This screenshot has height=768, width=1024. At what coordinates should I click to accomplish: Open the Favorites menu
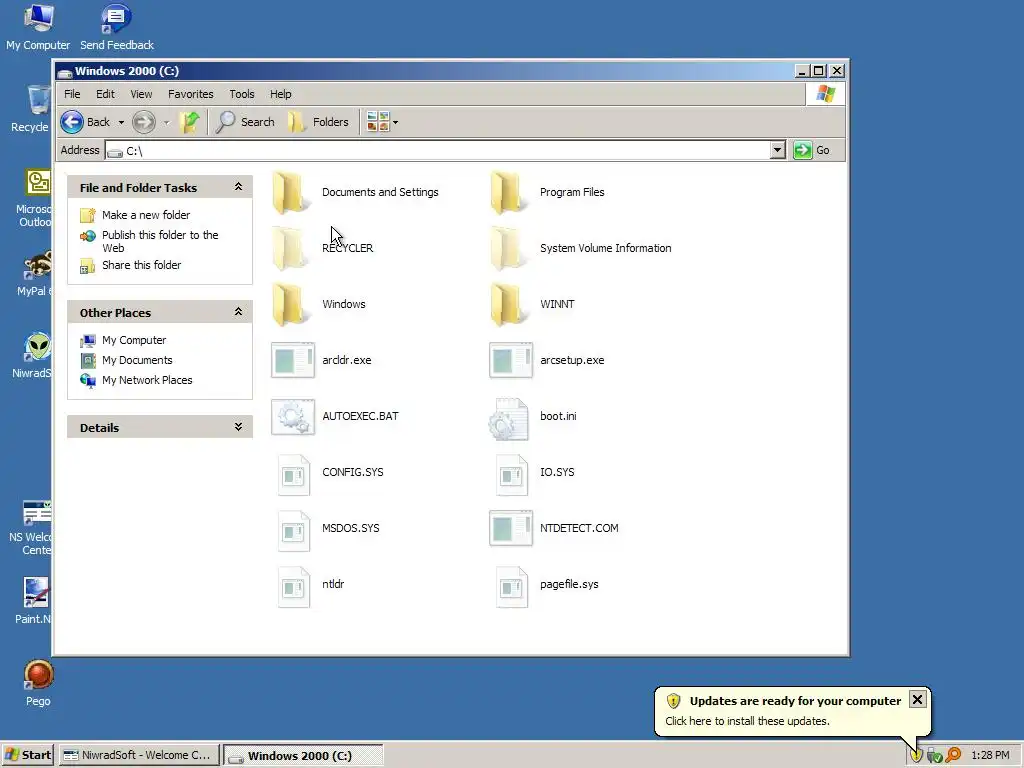pos(191,94)
